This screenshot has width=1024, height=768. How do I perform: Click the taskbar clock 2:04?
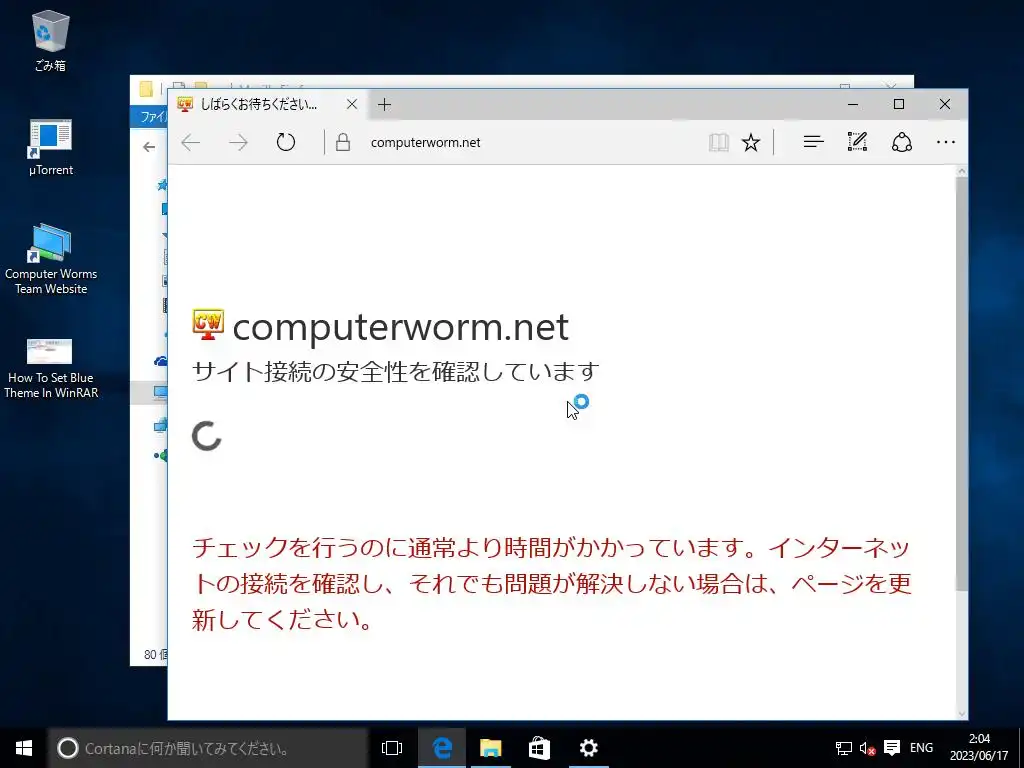click(979, 748)
